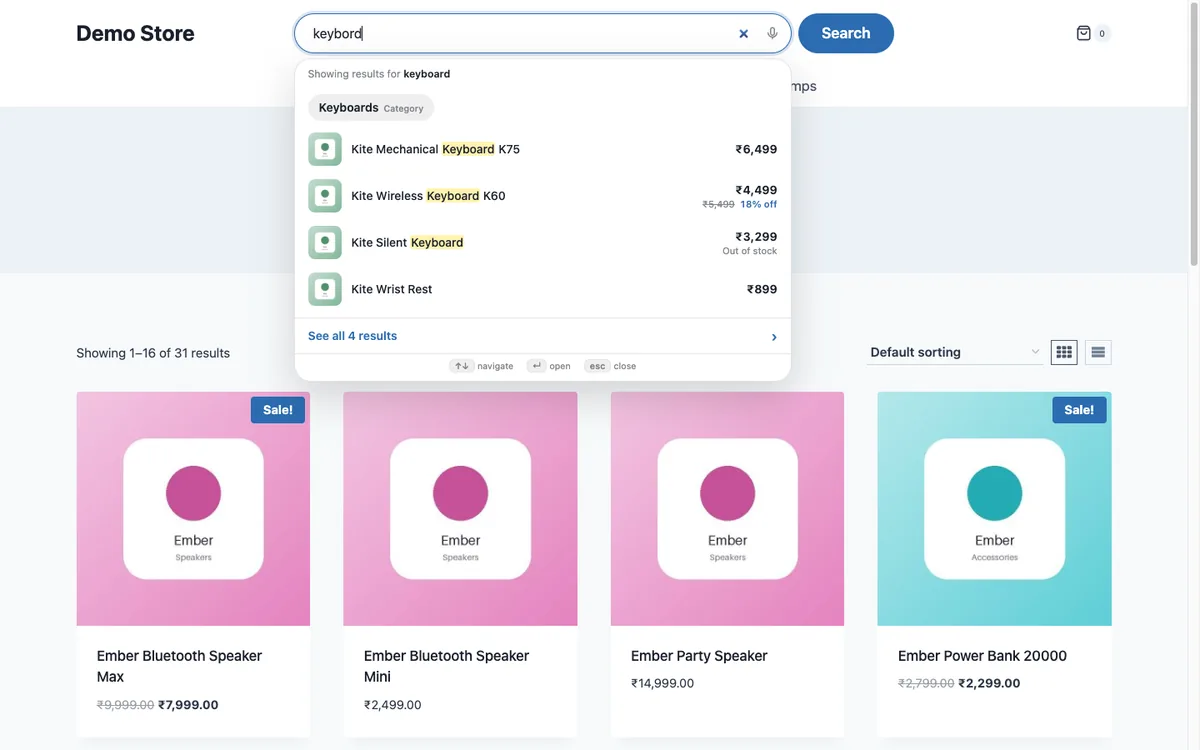Click the ₹6,499 price in suggestions

(x=756, y=149)
